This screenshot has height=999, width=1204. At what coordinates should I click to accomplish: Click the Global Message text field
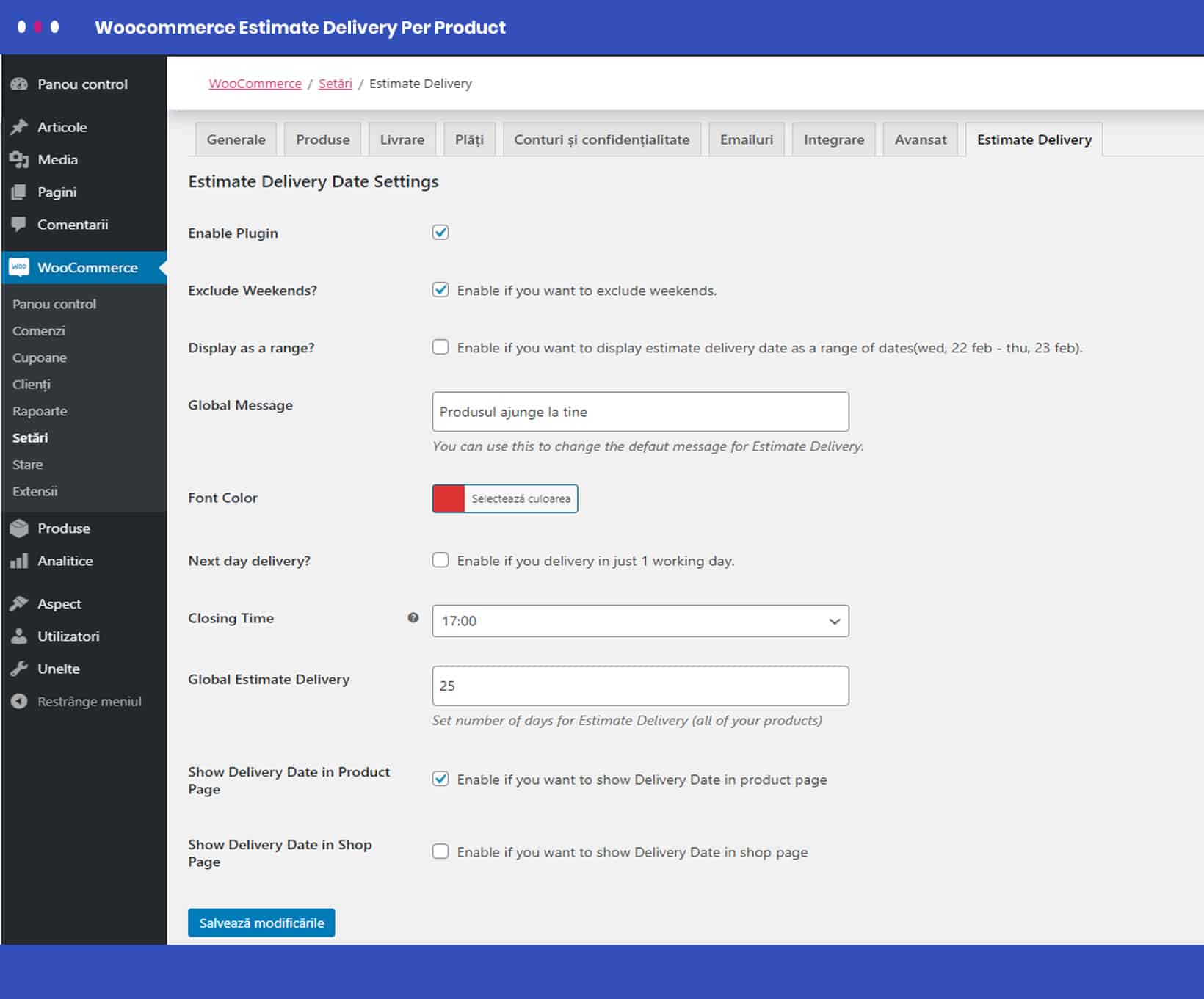(640, 412)
